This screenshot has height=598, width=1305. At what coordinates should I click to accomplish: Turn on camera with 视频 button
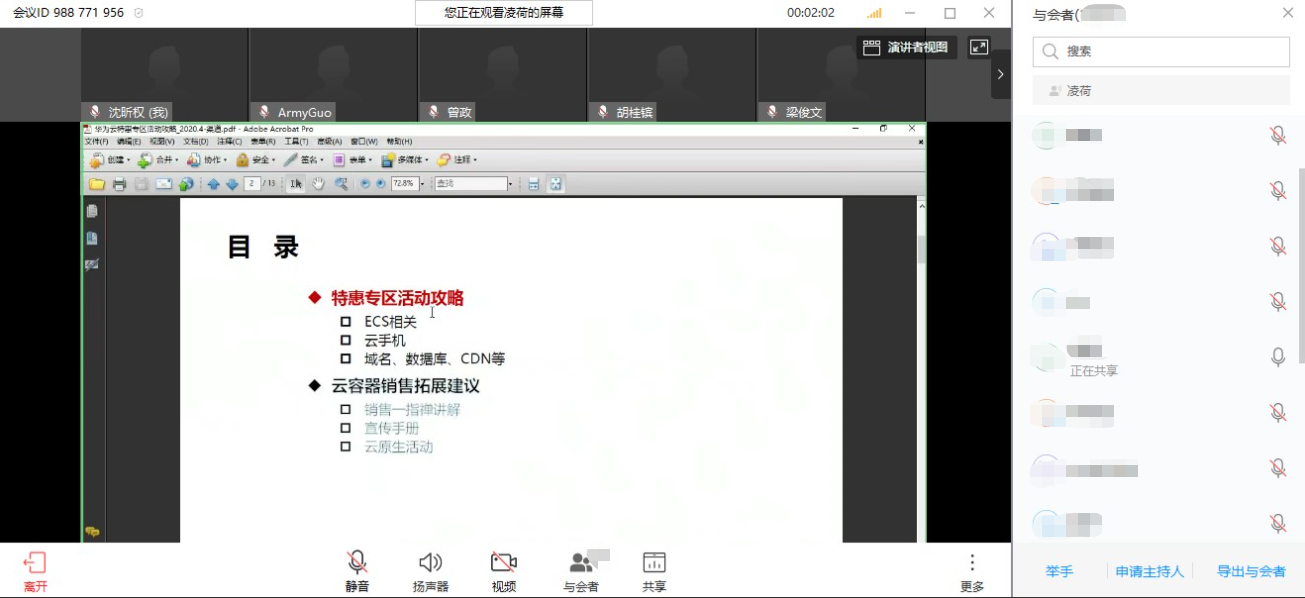click(504, 571)
